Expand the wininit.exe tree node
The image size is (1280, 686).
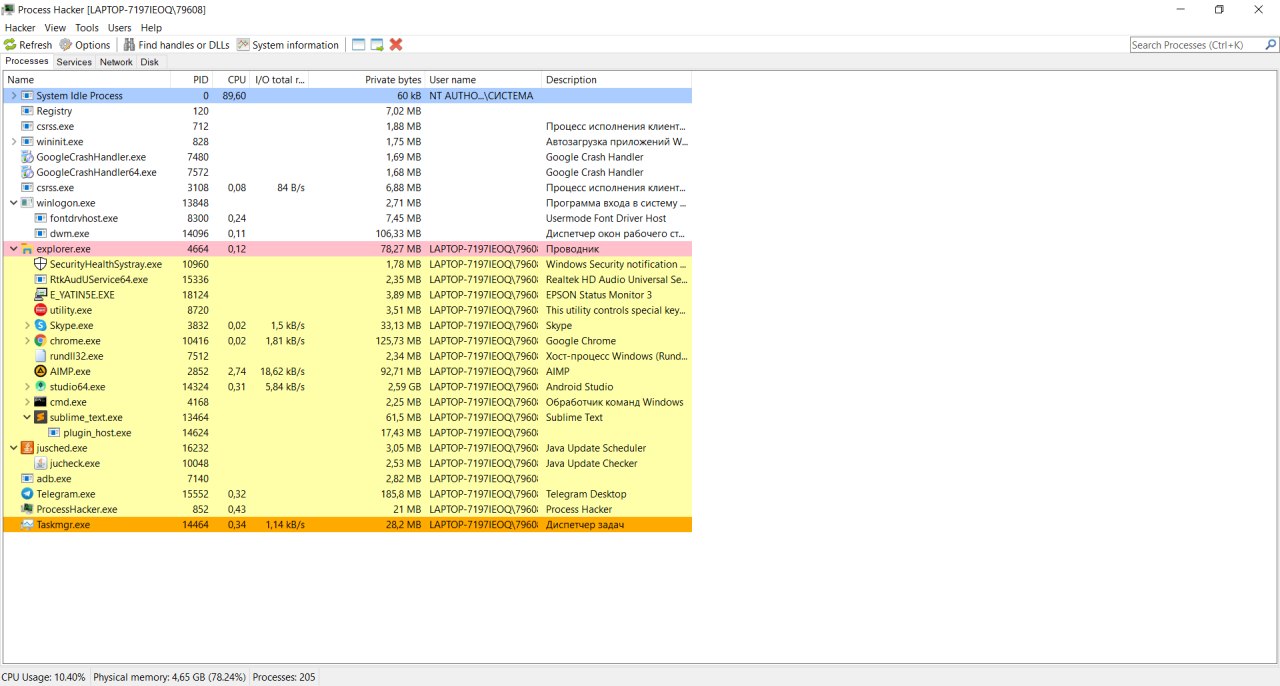pyautogui.click(x=13, y=142)
